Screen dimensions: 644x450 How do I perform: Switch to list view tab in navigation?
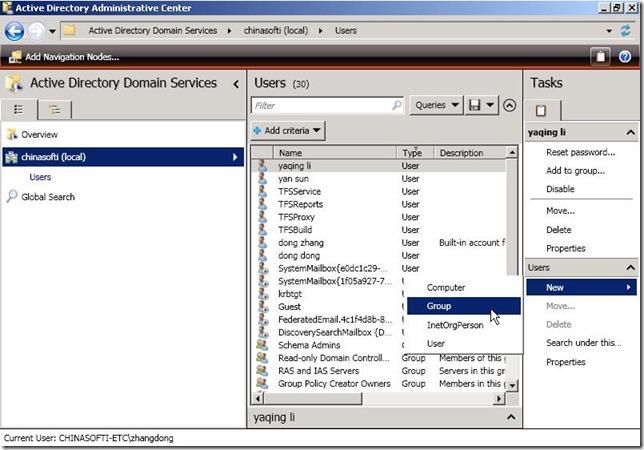[18, 110]
